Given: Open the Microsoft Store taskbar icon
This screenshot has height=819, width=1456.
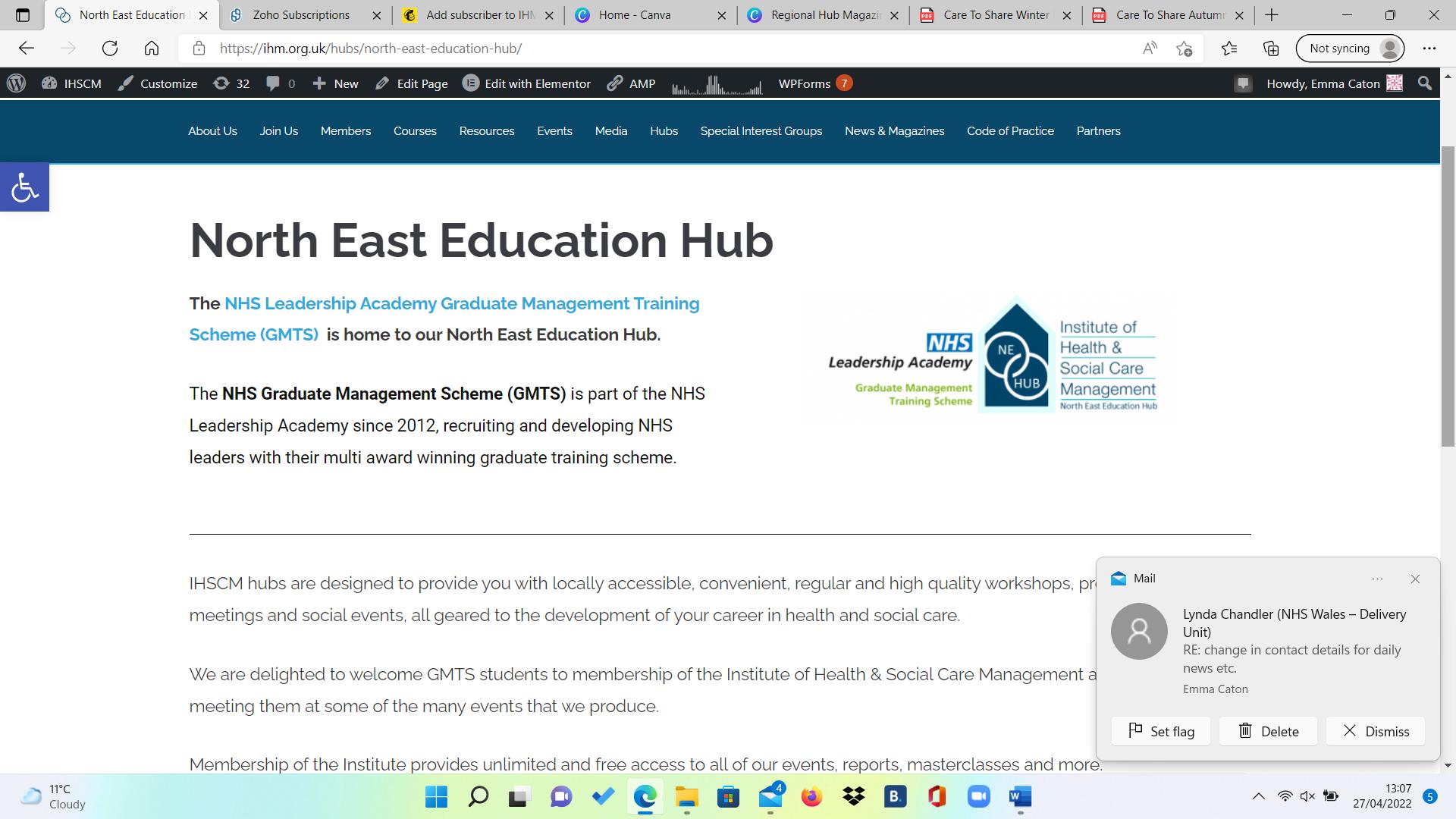Looking at the screenshot, I should pyautogui.click(x=728, y=796).
